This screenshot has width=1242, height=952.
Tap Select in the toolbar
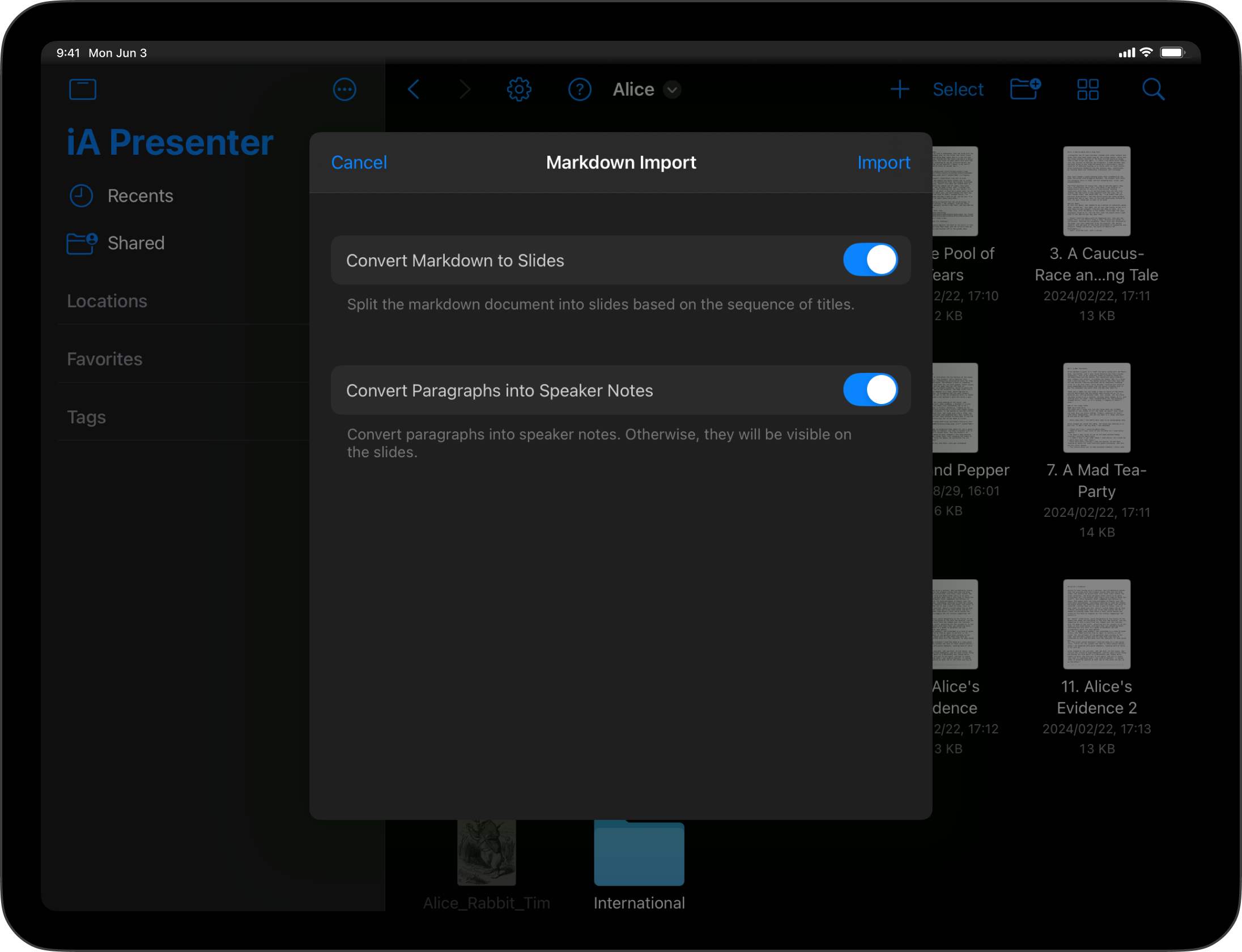[x=958, y=90]
